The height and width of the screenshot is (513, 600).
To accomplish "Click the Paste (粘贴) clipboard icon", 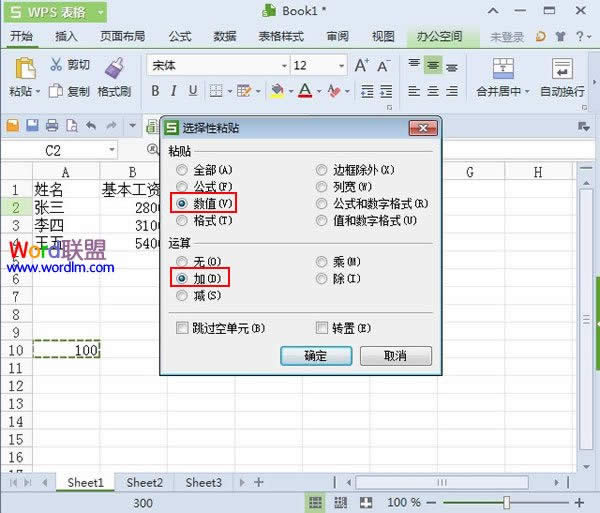I will [25, 68].
